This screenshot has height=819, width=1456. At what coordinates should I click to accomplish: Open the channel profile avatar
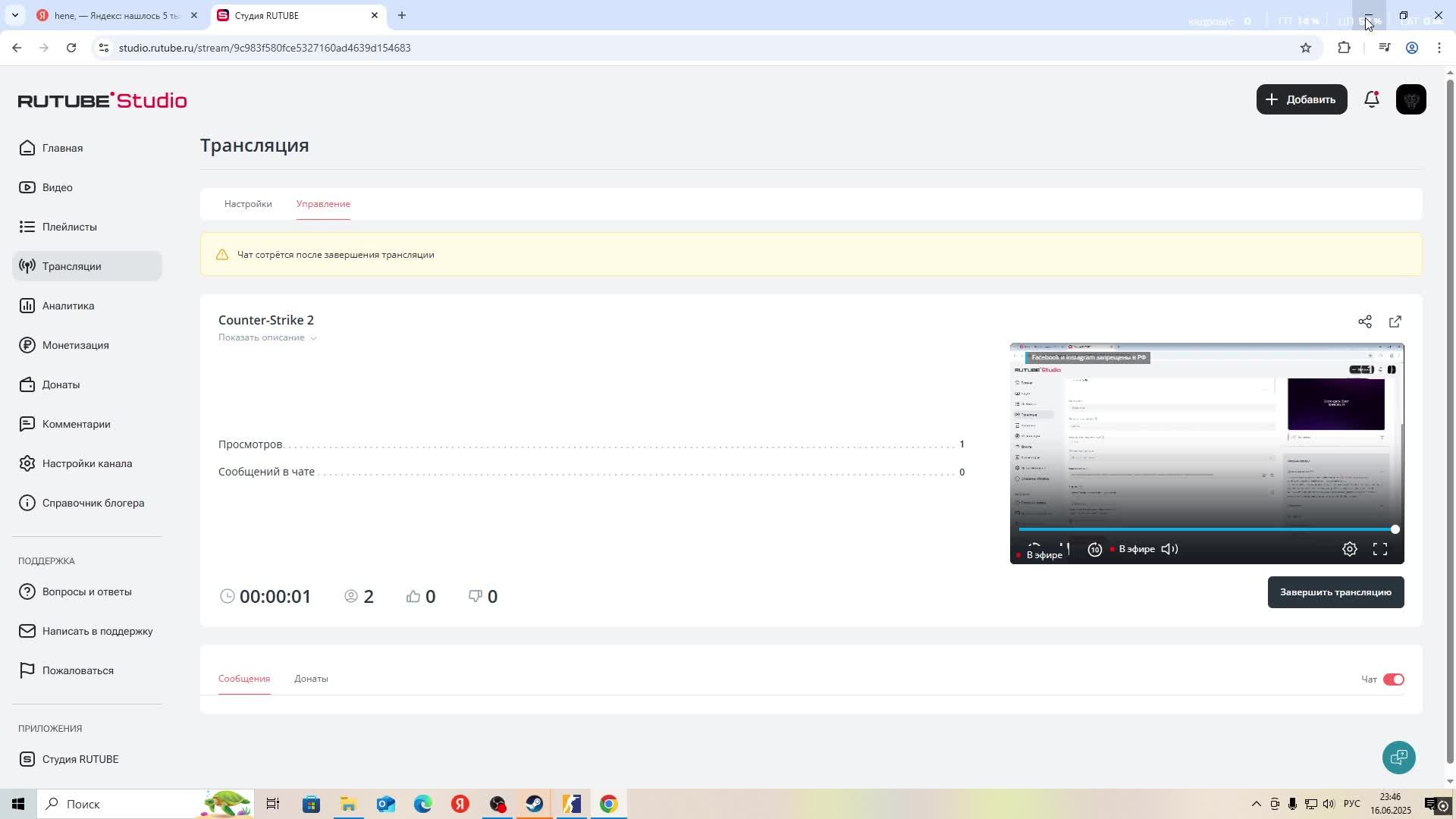pyautogui.click(x=1410, y=99)
